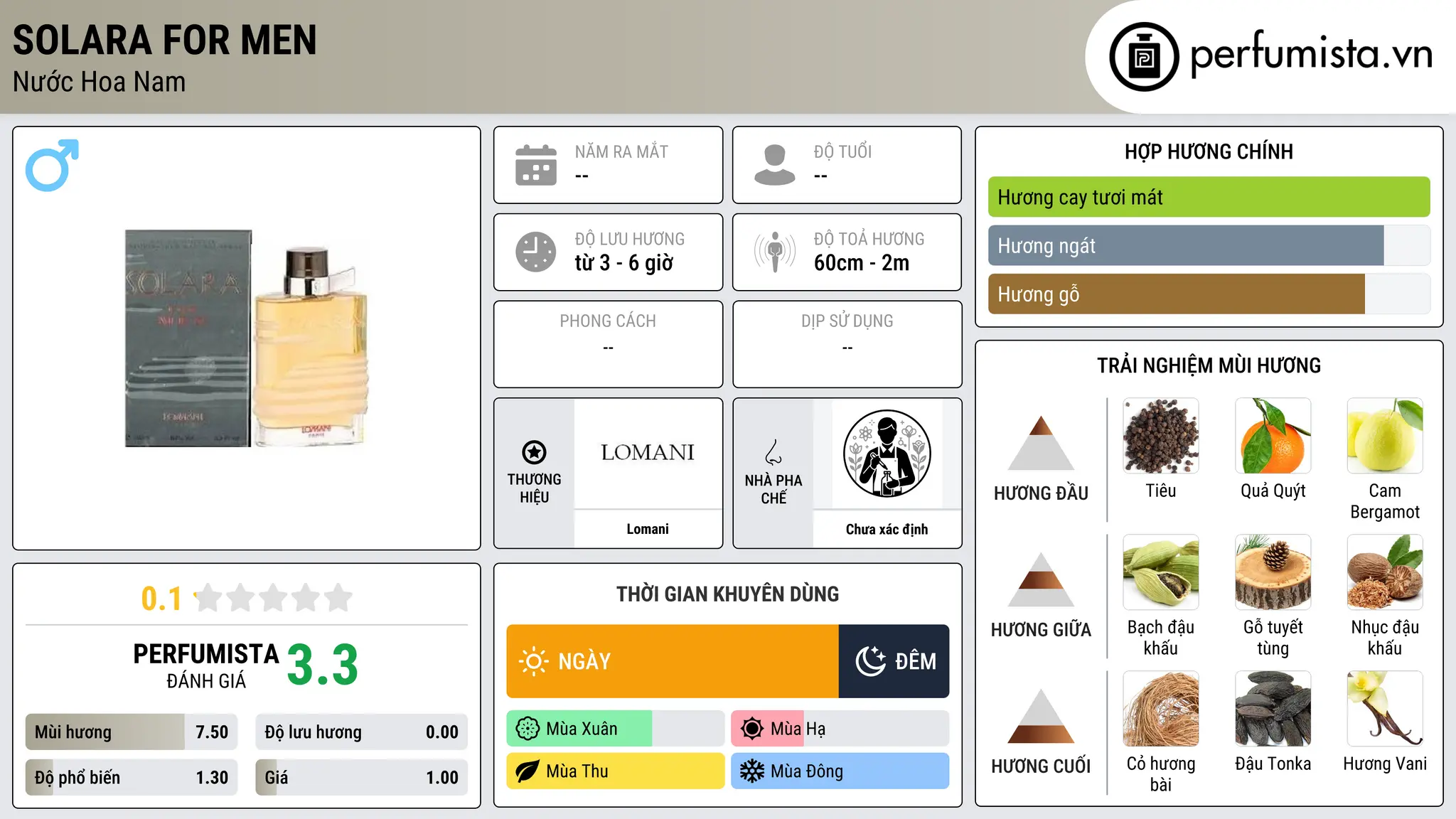Click the Phong cách card
Viewport: 1456px width, 819px height.
click(x=608, y=344)
